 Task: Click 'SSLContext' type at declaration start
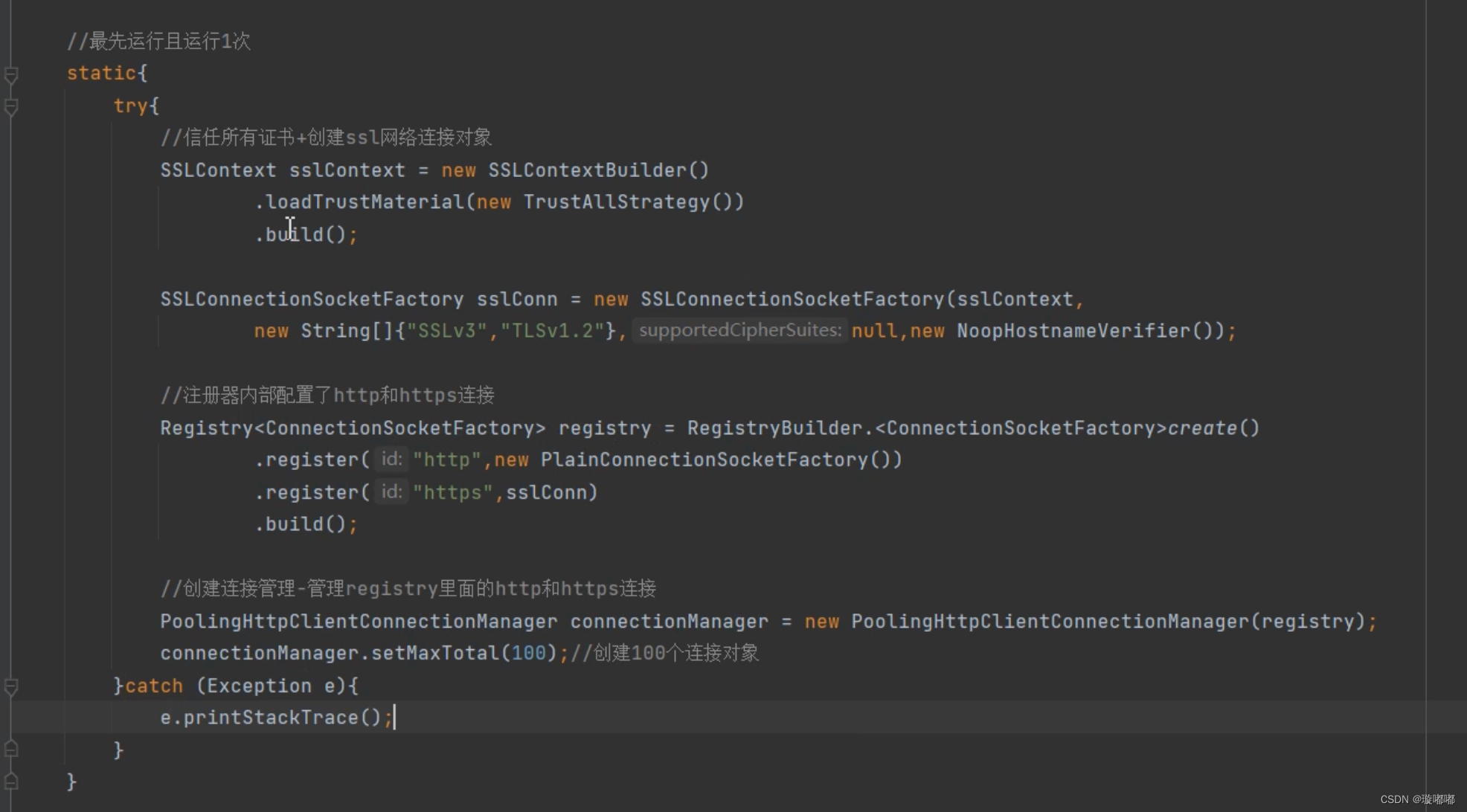[219, 170]
